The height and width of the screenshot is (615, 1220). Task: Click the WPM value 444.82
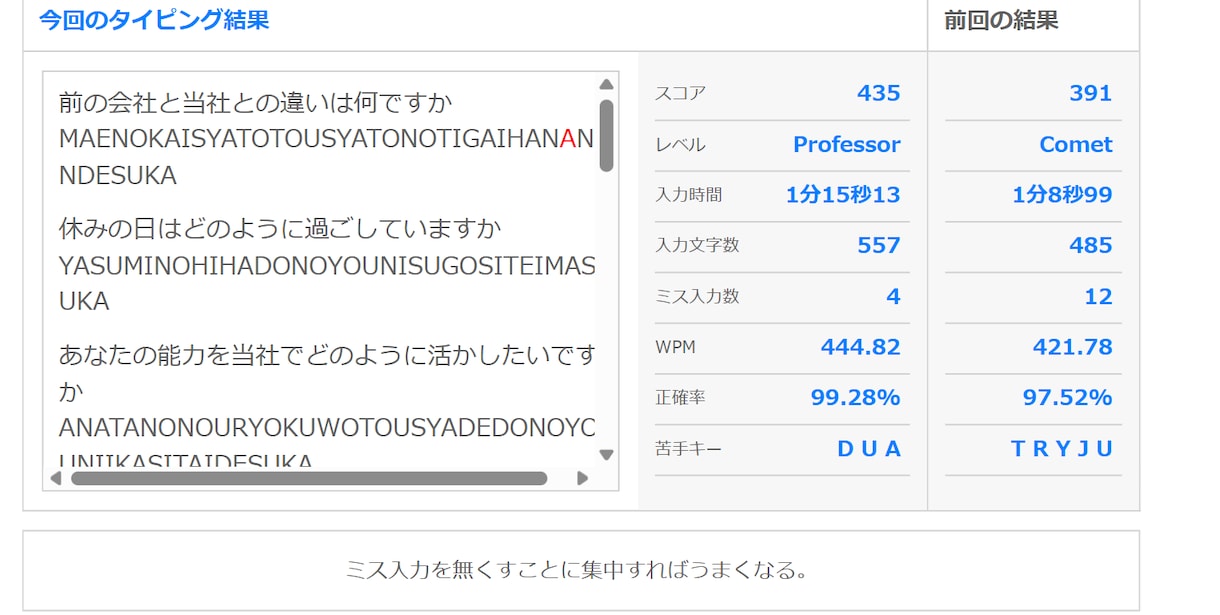click(x=861, y=347)
